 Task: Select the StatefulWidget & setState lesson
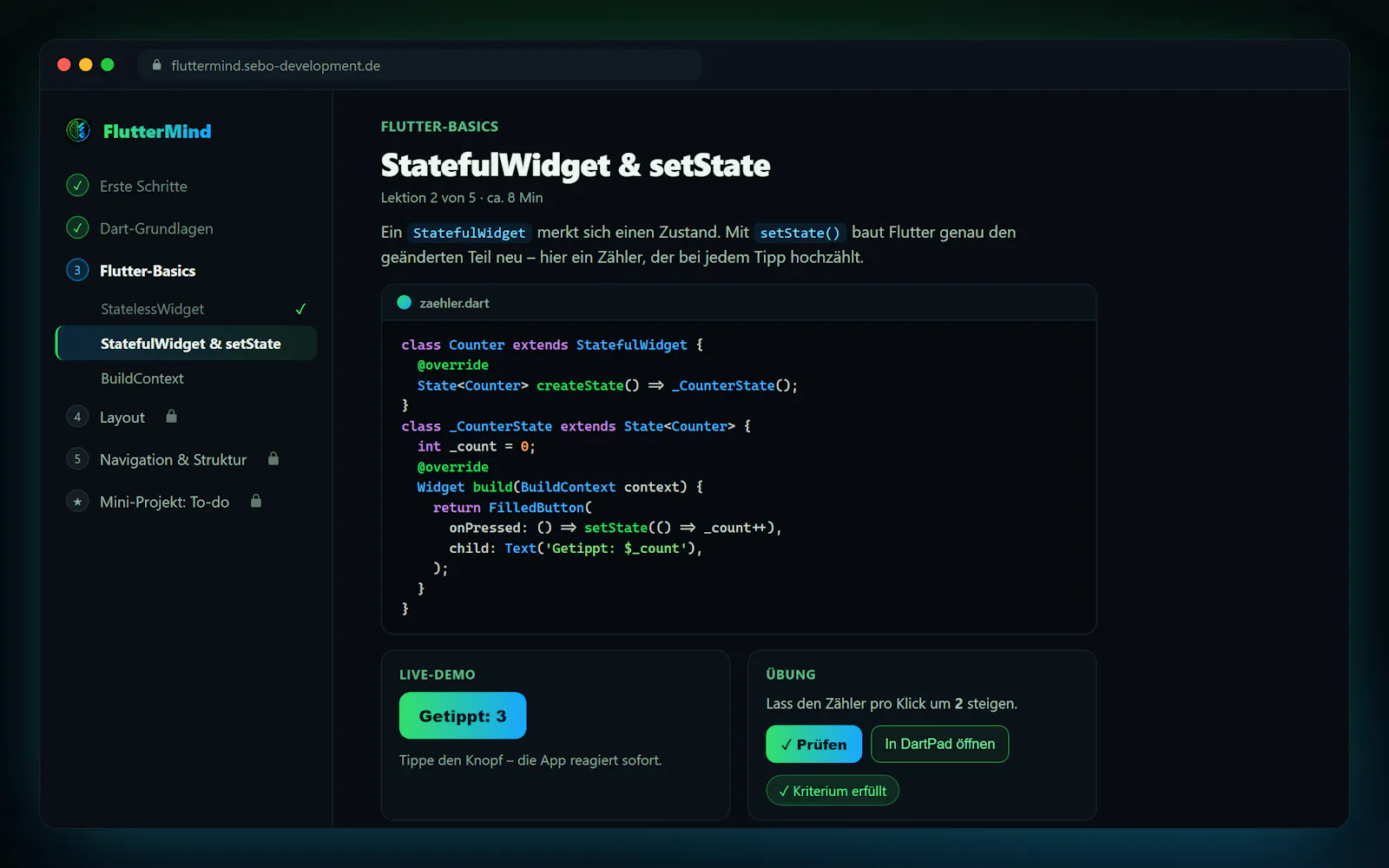pyautogui.click(x=187, y=344)
